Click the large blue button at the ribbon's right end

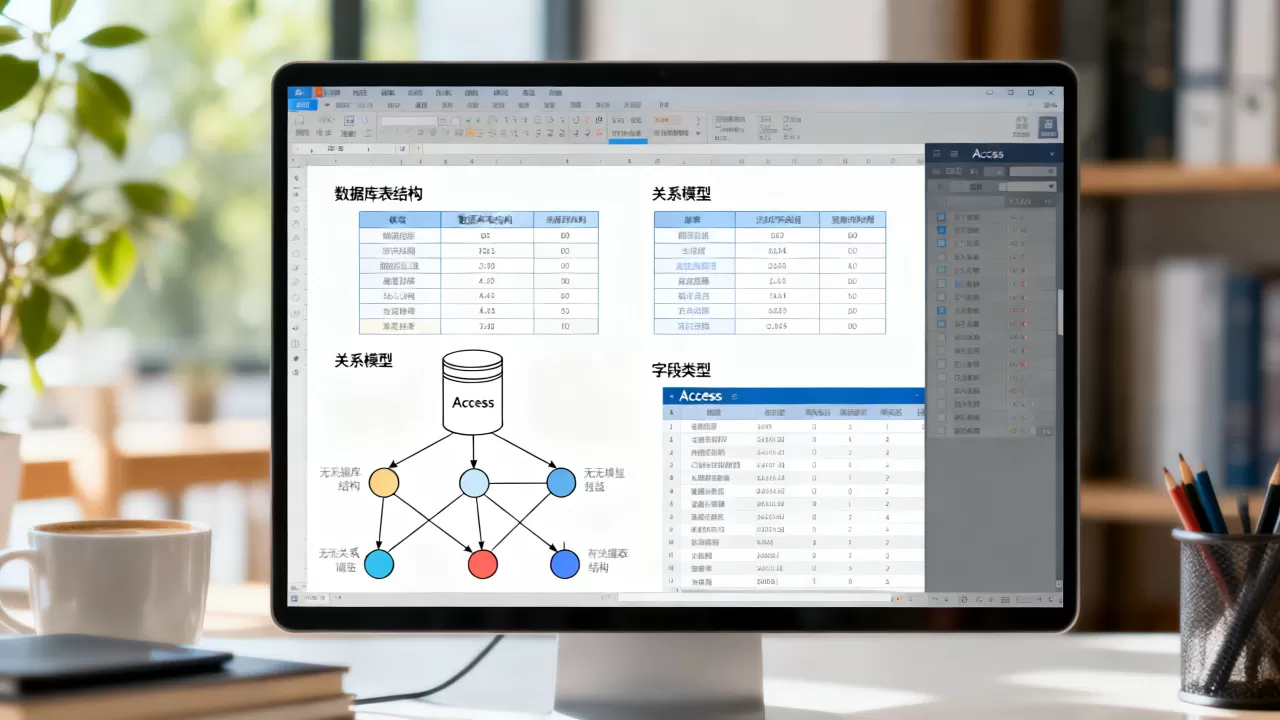(1047, 126)
